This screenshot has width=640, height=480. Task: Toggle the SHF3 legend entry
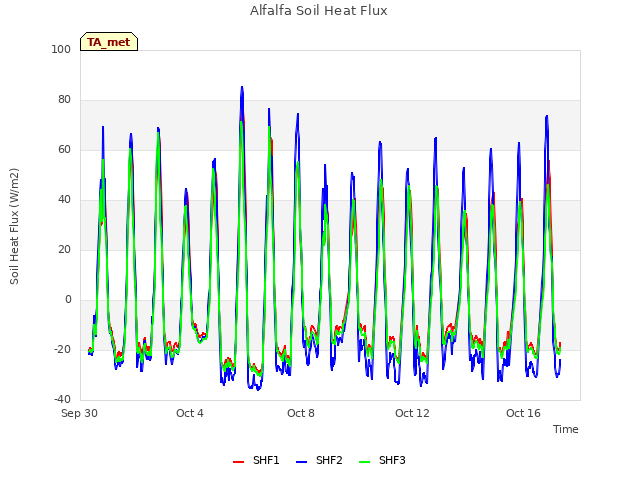click(x=382, y=460)
